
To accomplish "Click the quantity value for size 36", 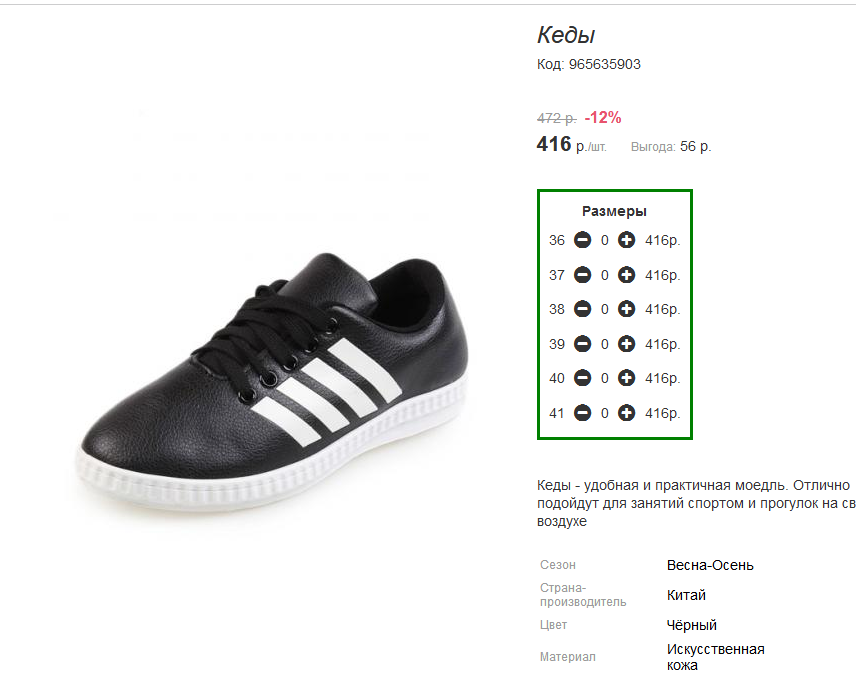I will (604, 240).
